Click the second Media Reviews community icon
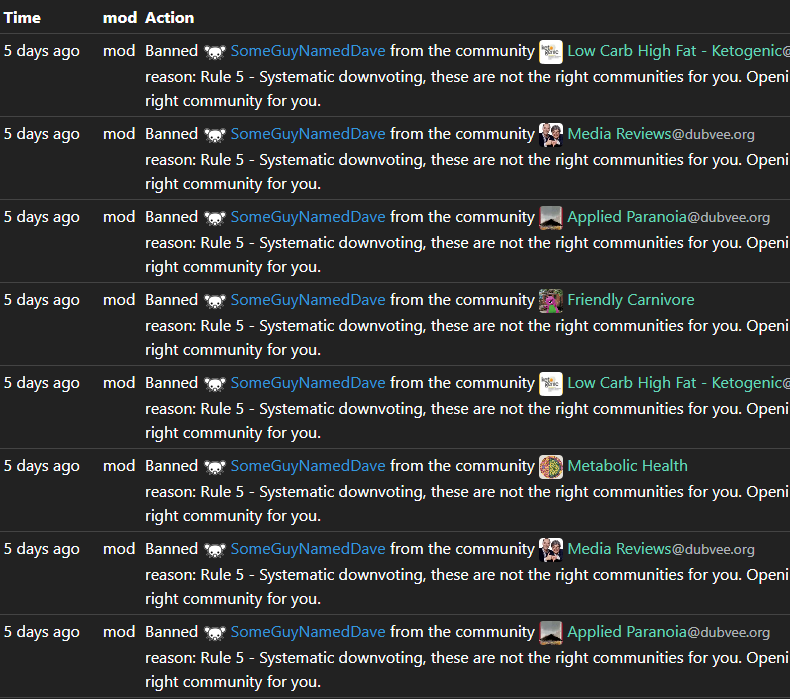790x699 pixels. coord(551,549)
